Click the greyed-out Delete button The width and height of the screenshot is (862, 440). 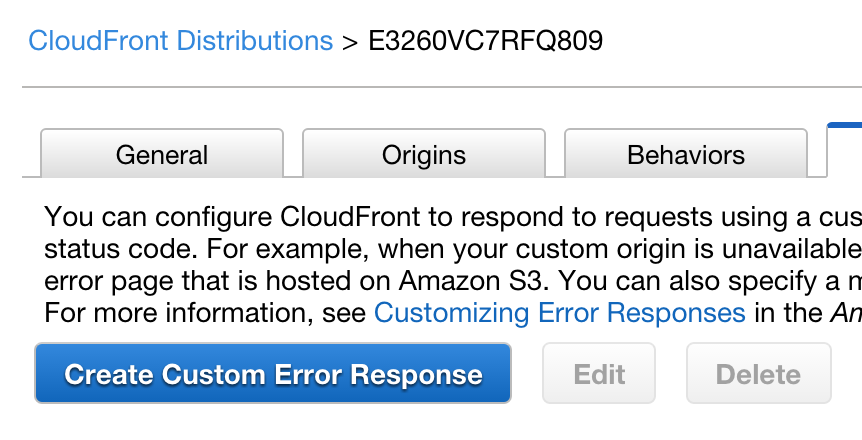pyautogui.click(x=758, y=375)
